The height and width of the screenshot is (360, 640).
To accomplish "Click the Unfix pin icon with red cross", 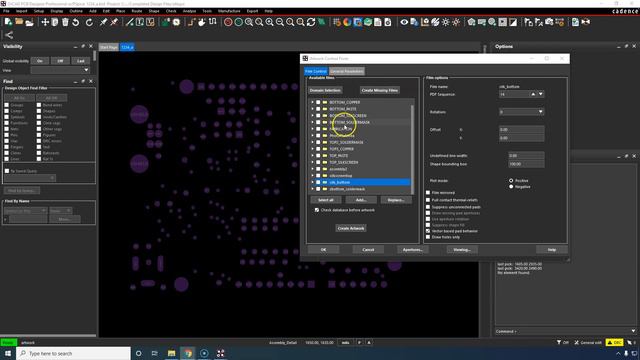I will point(114,22).
